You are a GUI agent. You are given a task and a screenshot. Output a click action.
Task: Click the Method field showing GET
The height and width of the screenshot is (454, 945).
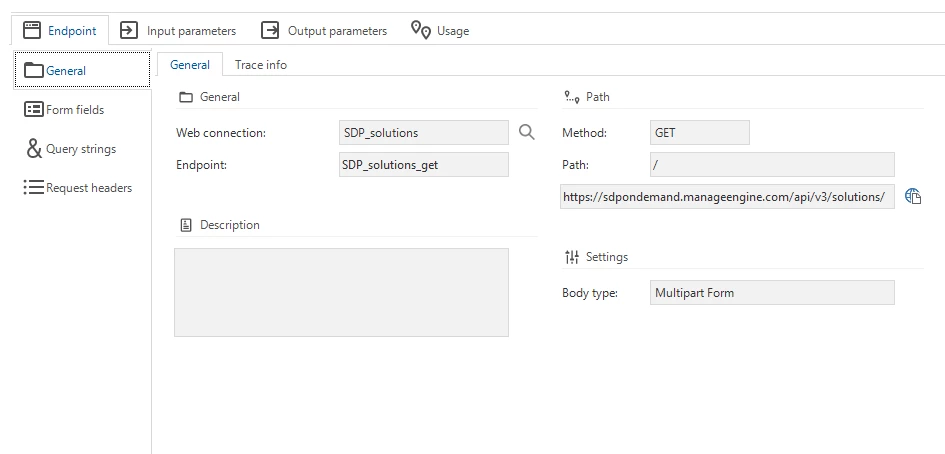(x=700, y=133)
